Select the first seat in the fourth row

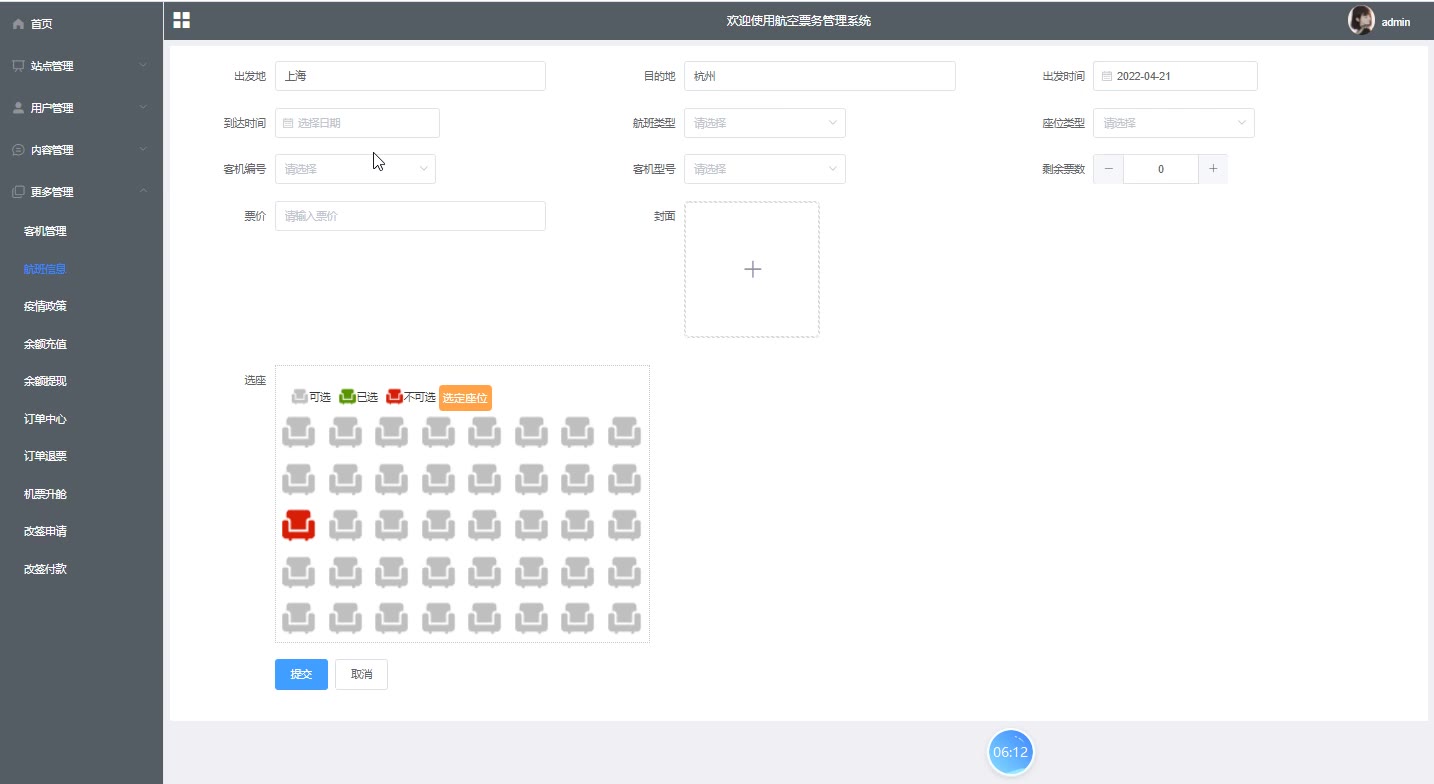[298, 571]
